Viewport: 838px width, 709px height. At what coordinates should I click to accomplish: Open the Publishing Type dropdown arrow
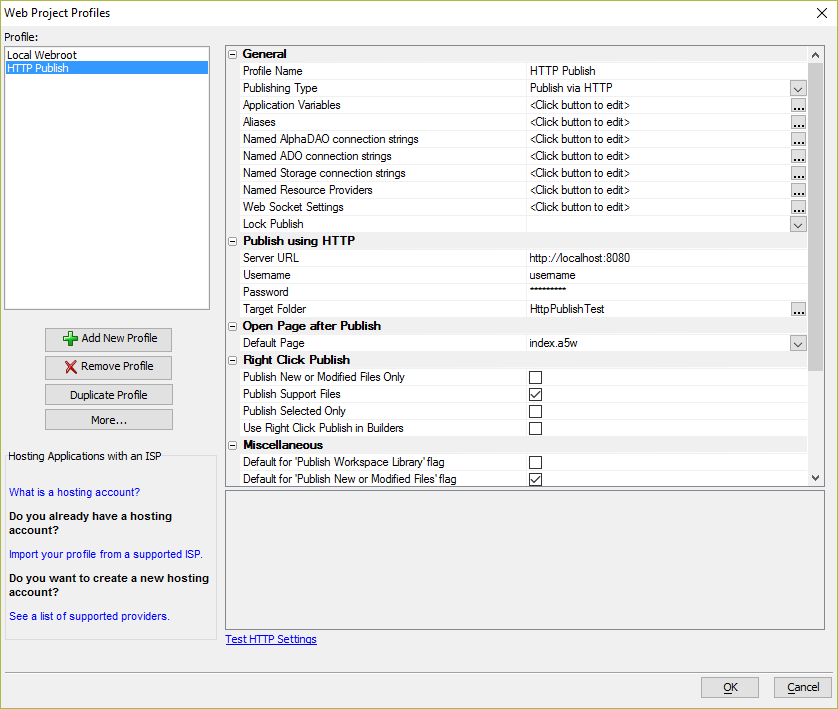tap(798, 89)
